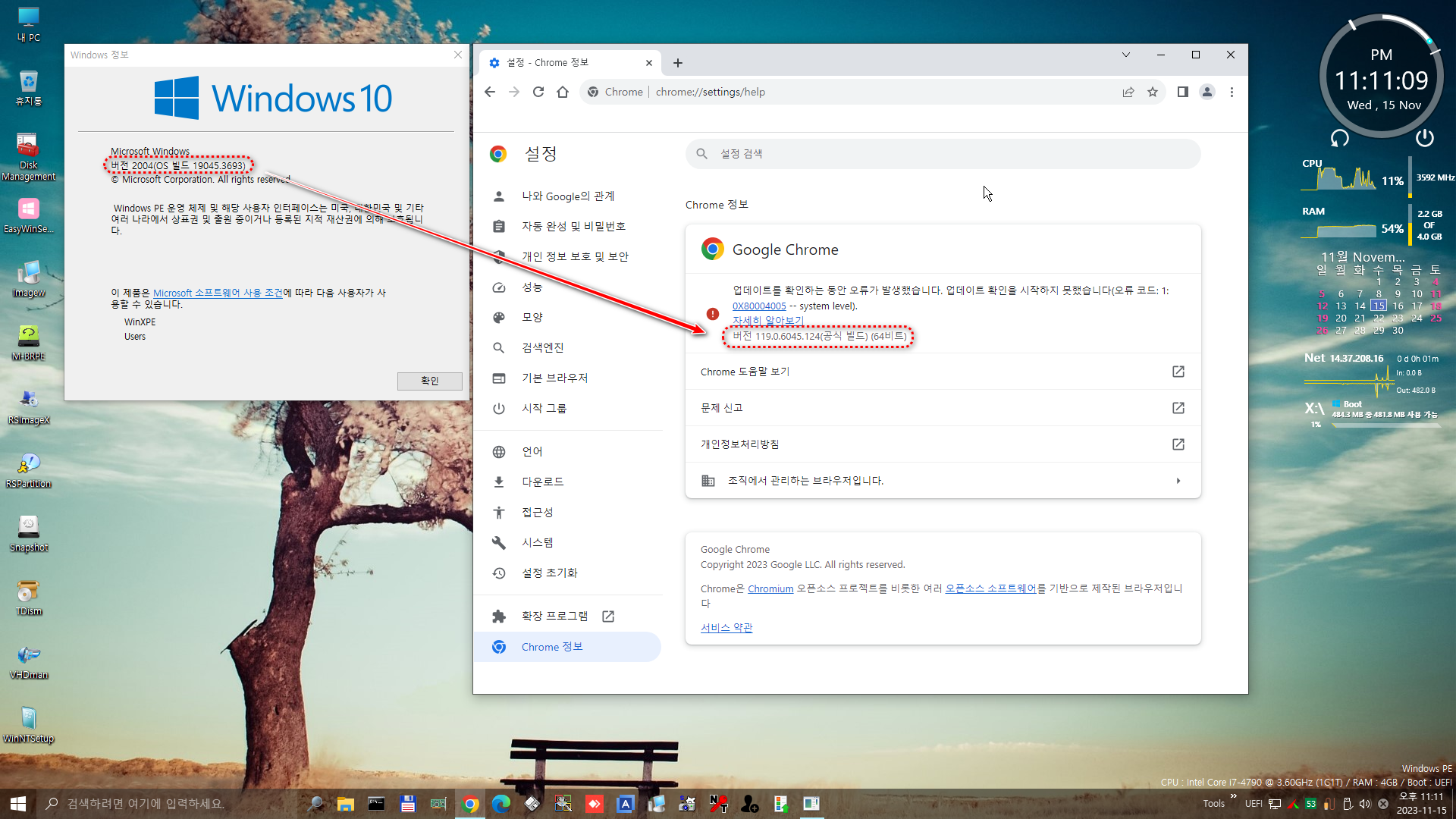Select the 설정 - Chrome 정보 tab
The image size is (1456, 819).
(570, 63)
